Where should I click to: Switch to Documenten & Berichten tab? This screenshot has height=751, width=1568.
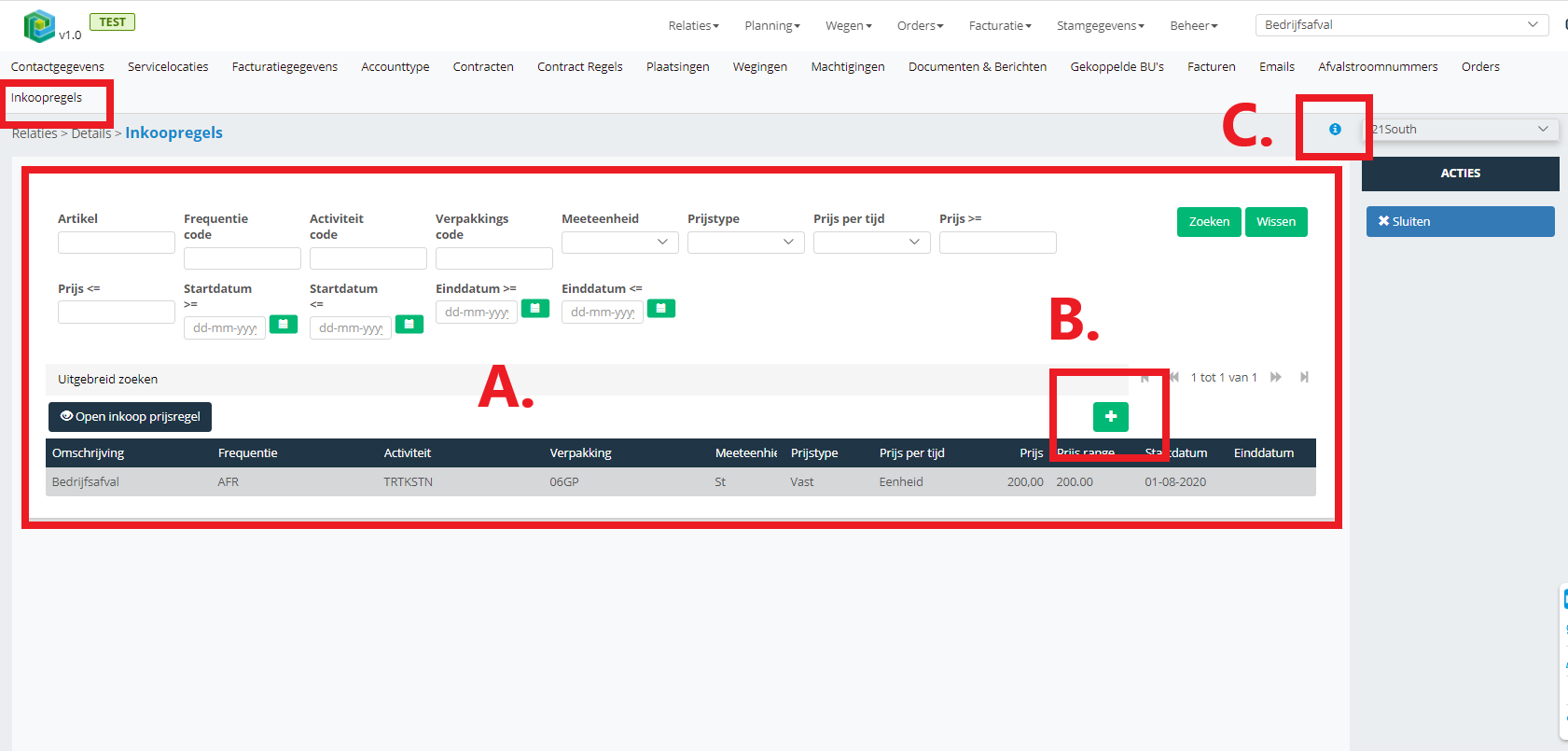978,66
